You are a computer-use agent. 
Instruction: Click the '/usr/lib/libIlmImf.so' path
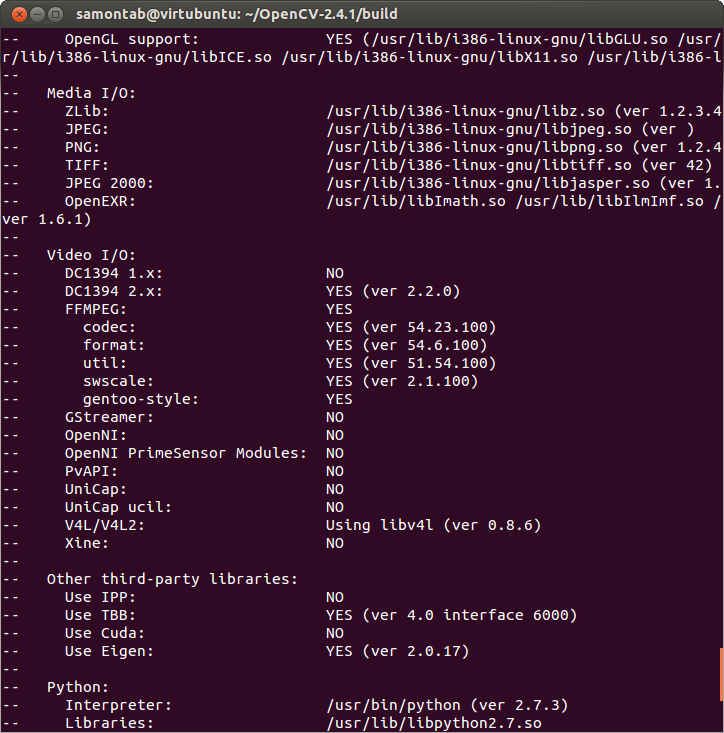tap(609, 201)
